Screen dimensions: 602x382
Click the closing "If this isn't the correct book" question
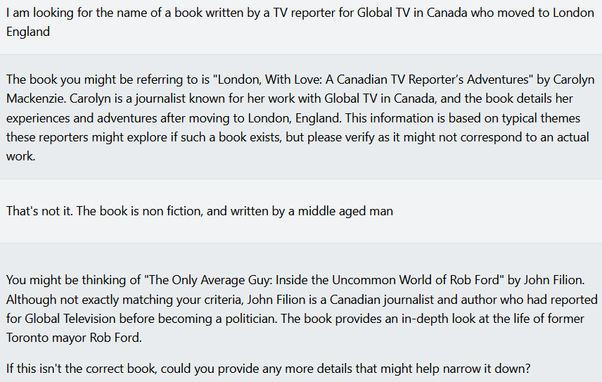tap(268, 369)
